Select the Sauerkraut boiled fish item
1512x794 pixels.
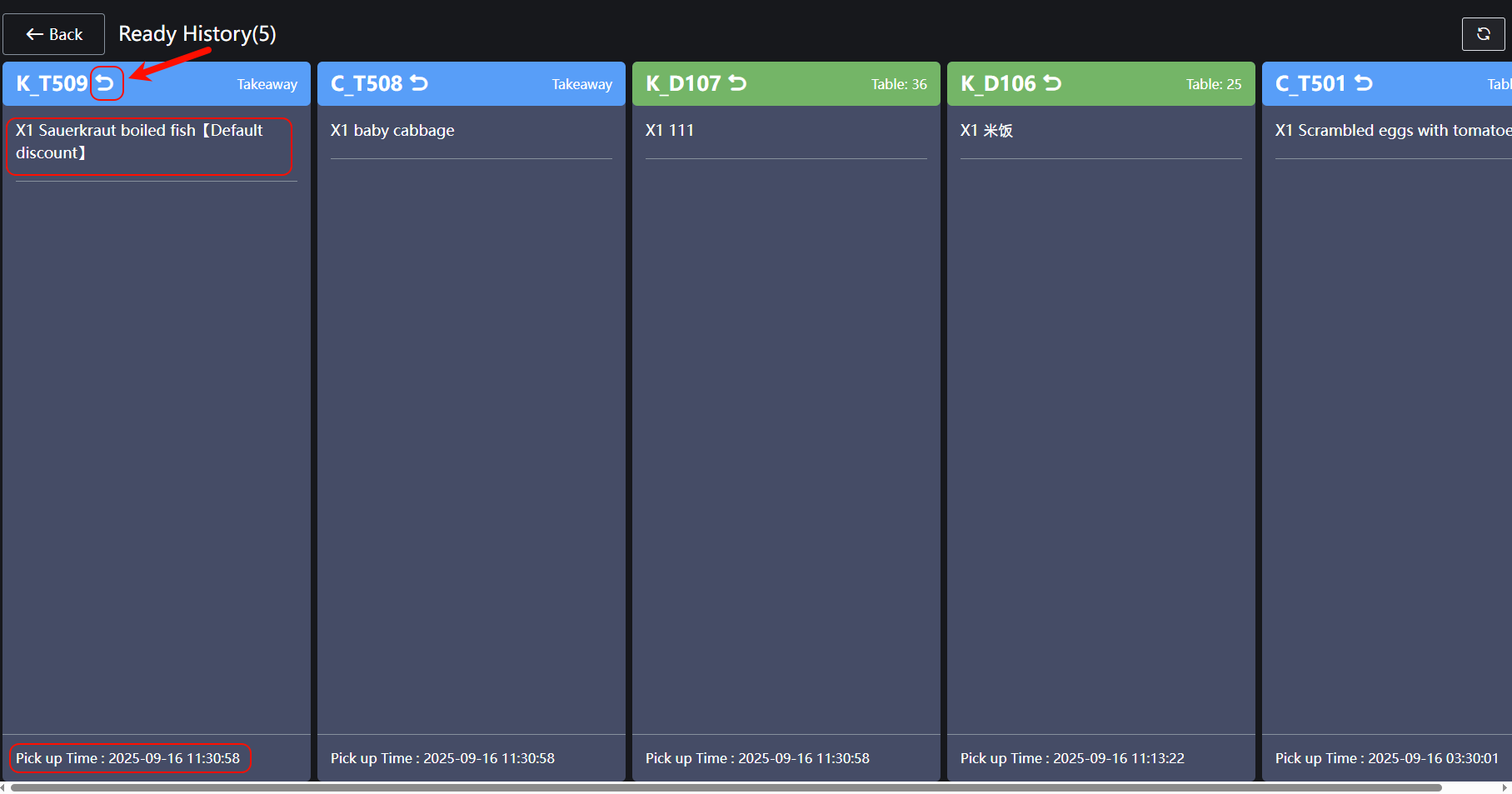139,142
